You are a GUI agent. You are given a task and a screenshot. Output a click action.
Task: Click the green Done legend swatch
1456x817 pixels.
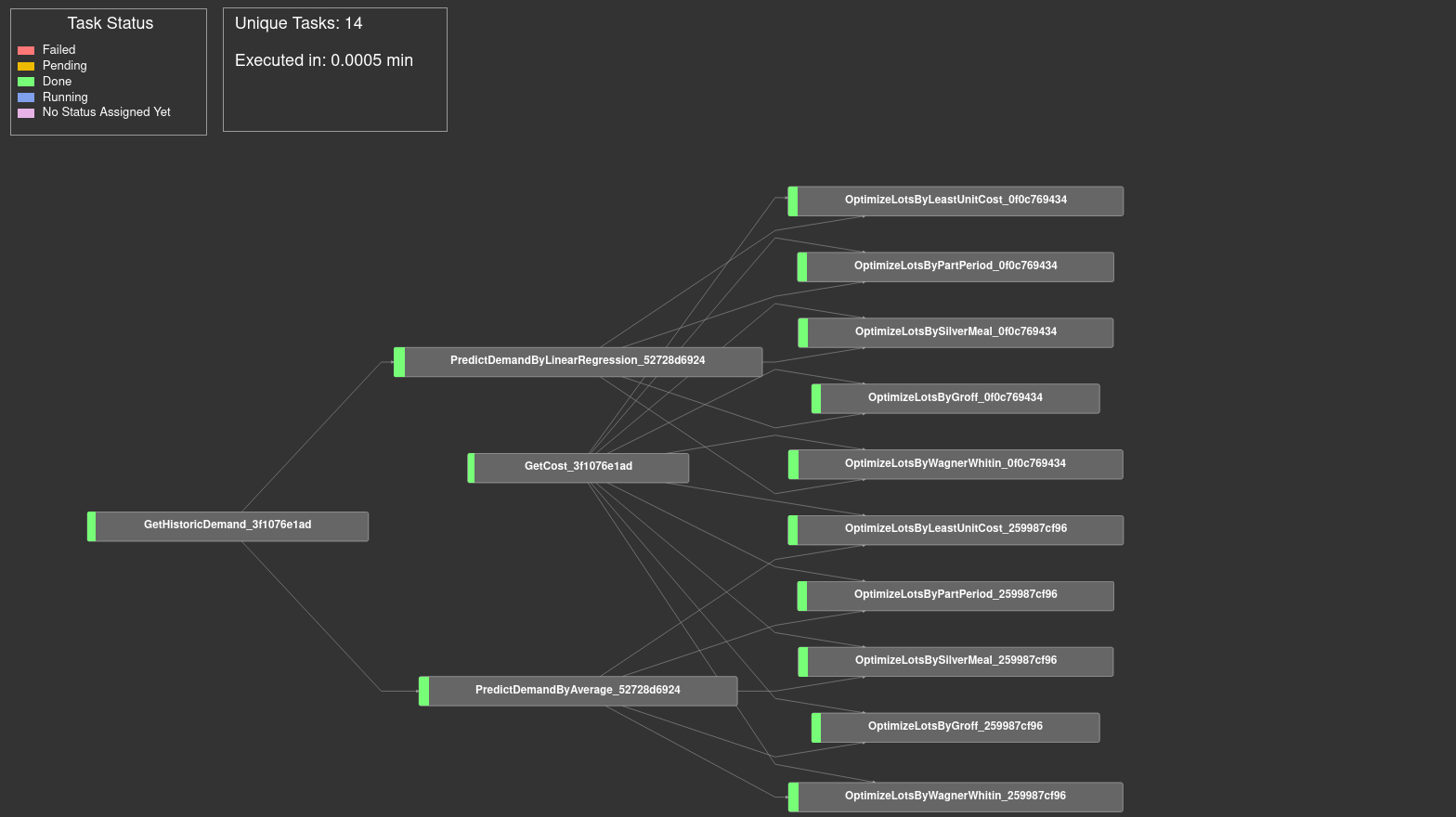pyautogui.click(x=26, y=82)
